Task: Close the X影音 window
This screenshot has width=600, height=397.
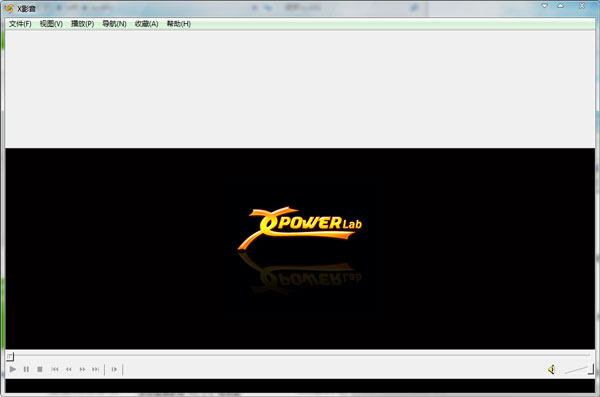Action: [x=582, y=6]
